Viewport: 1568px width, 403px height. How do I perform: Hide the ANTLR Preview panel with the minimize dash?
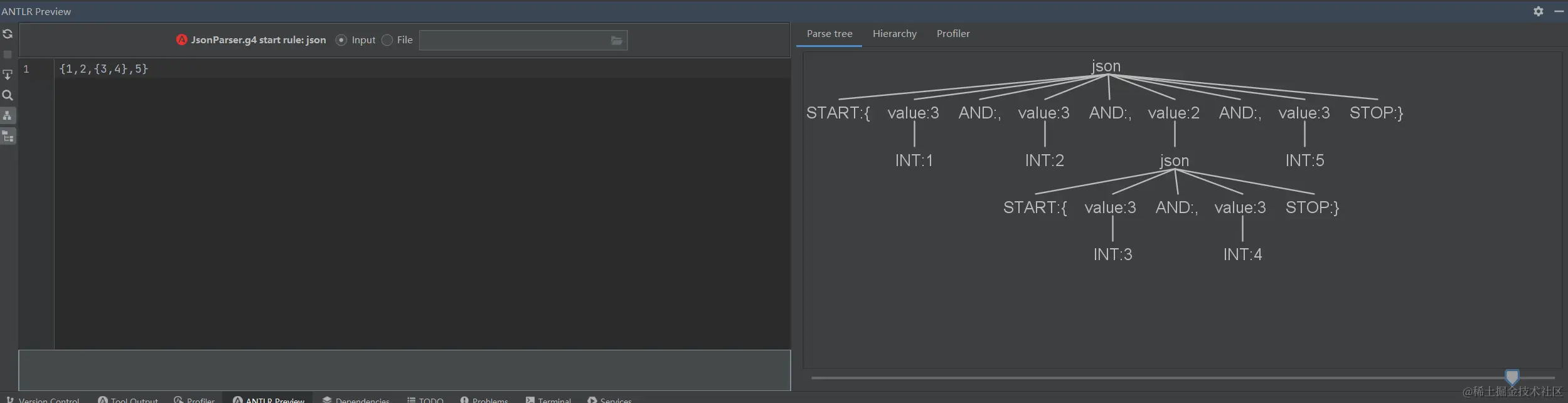(x=1559, y=11)
